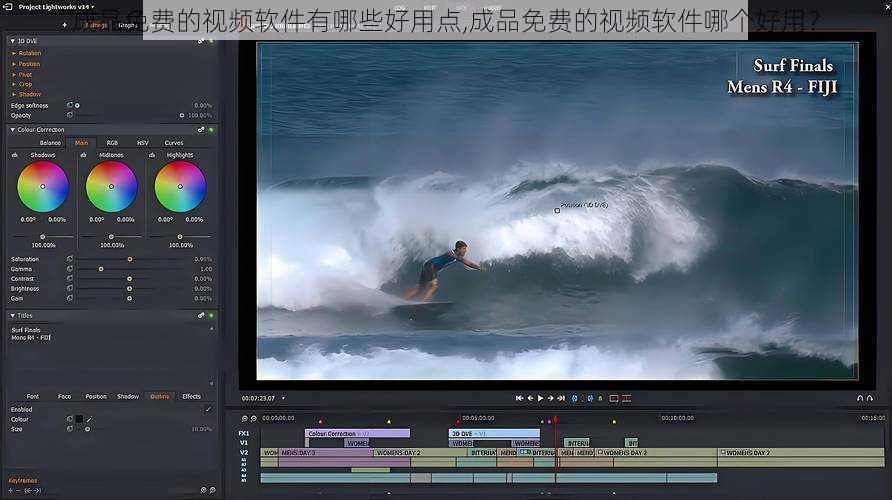This screenshot has height=500, width=892.
Task: Switch to the Settings tab in effects panel
Action: [96, 25]
